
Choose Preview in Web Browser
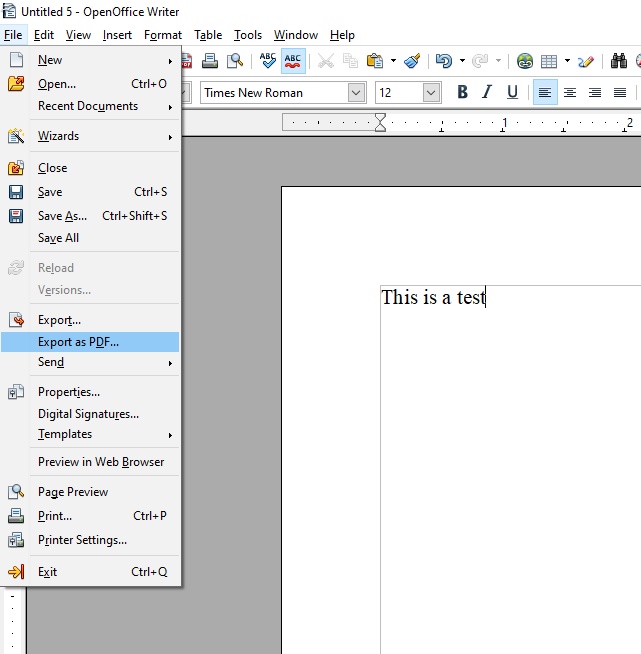point(90,462)
